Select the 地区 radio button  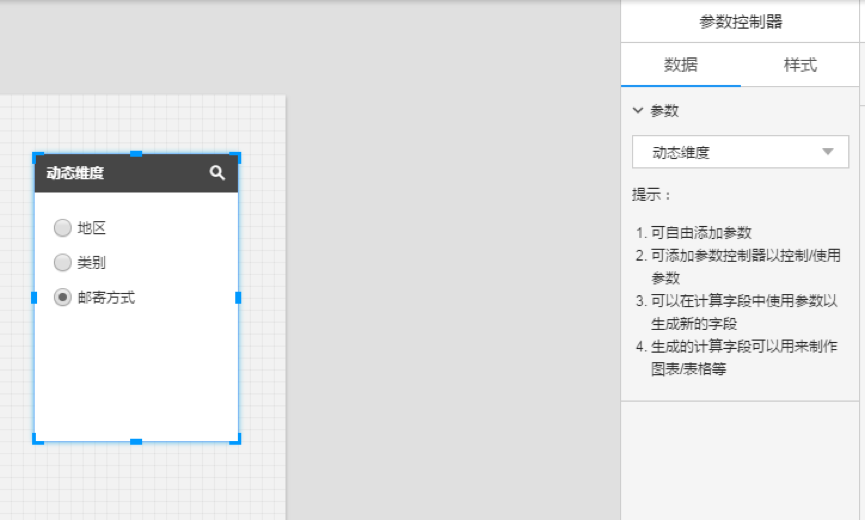[x=63, y=228]
